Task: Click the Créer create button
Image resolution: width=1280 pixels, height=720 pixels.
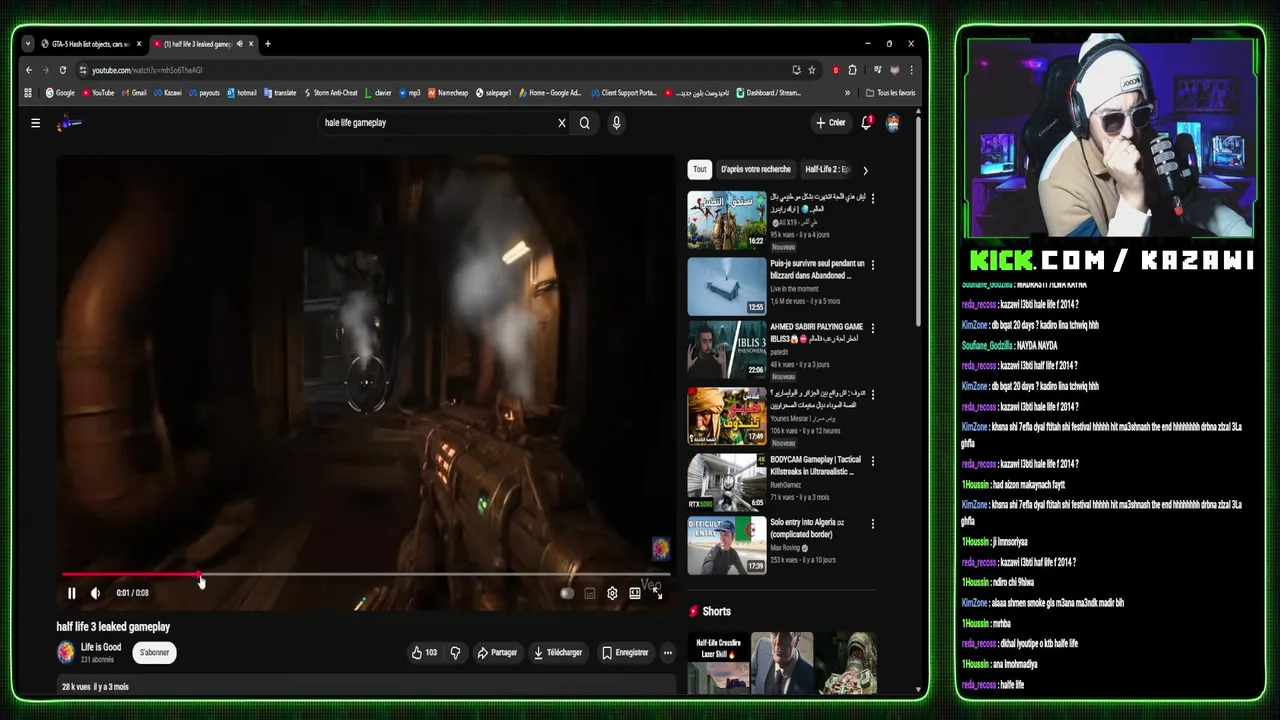Action: (x=830, y=123)
